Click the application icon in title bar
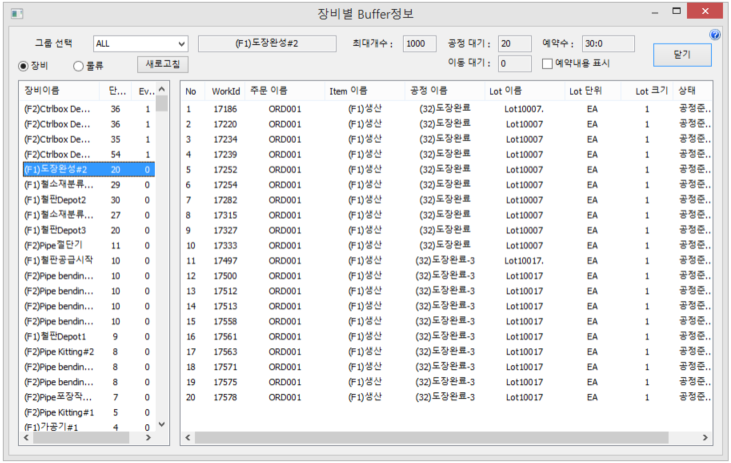 (15, 13)
